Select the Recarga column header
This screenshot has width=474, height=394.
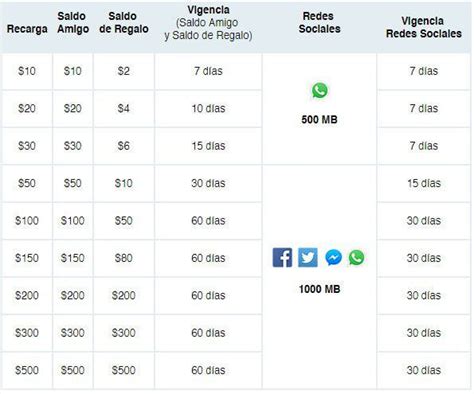[27, 29]
